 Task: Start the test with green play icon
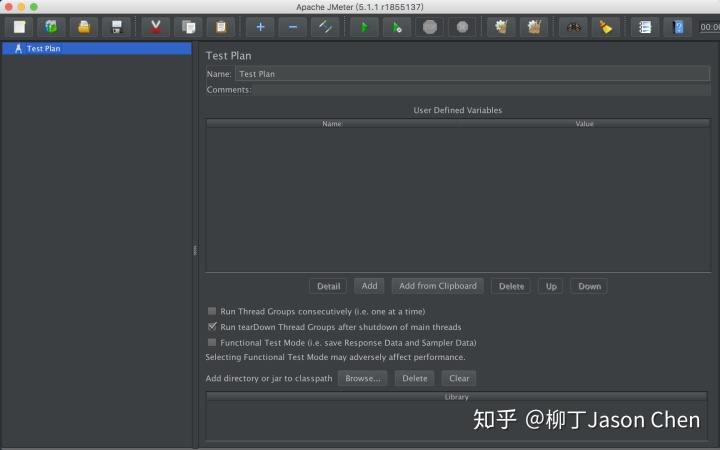coord(364,27)
